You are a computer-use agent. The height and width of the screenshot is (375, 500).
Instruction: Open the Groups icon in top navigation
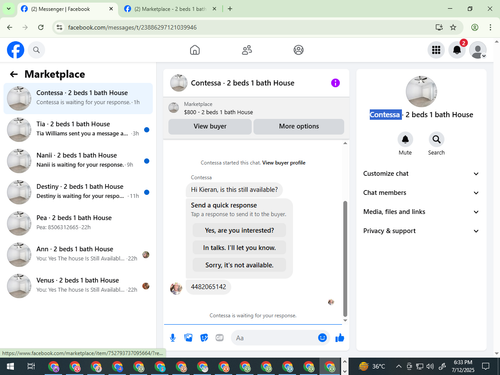(298, 50)
